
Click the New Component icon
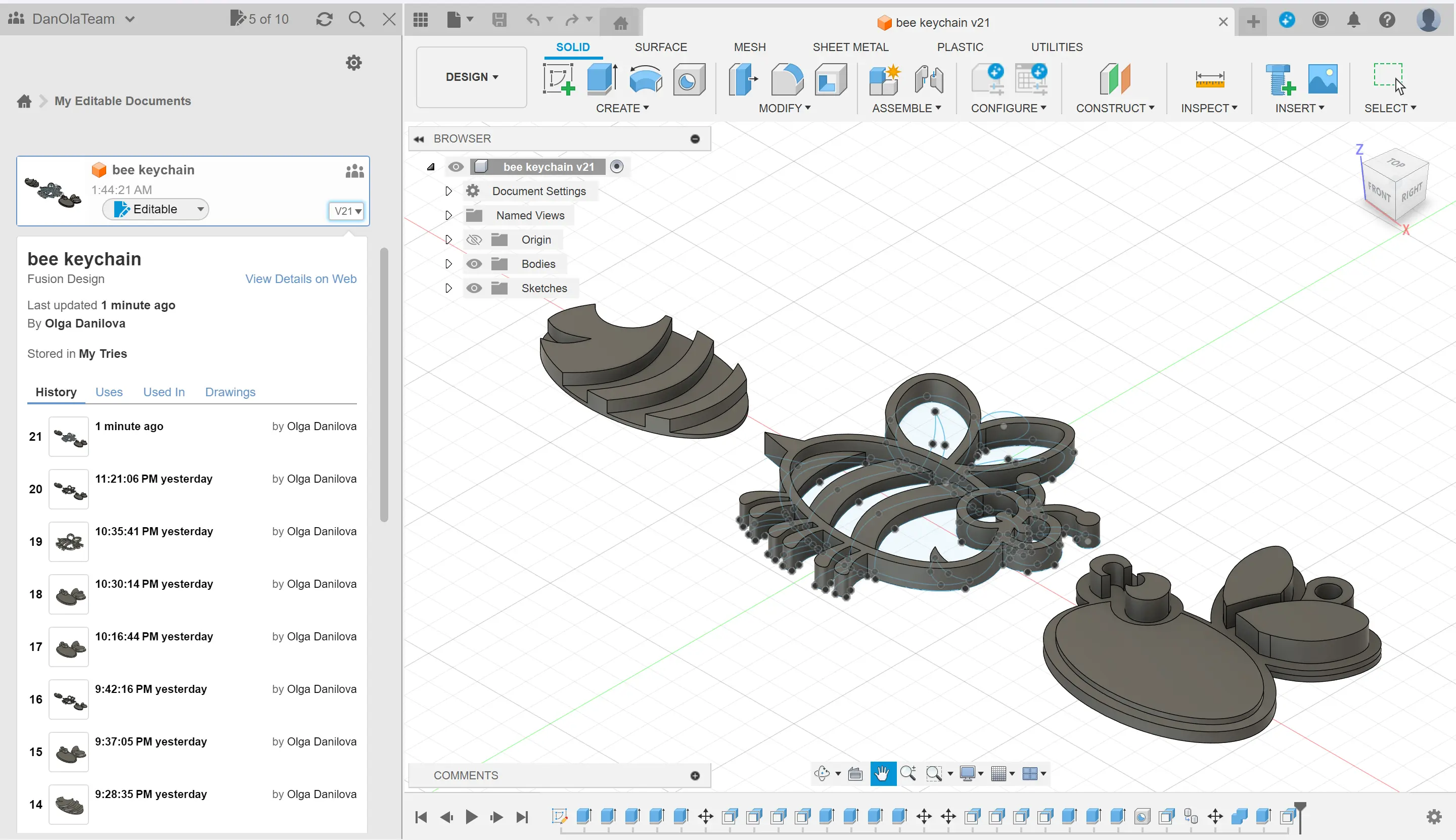(x=885, y=79)
